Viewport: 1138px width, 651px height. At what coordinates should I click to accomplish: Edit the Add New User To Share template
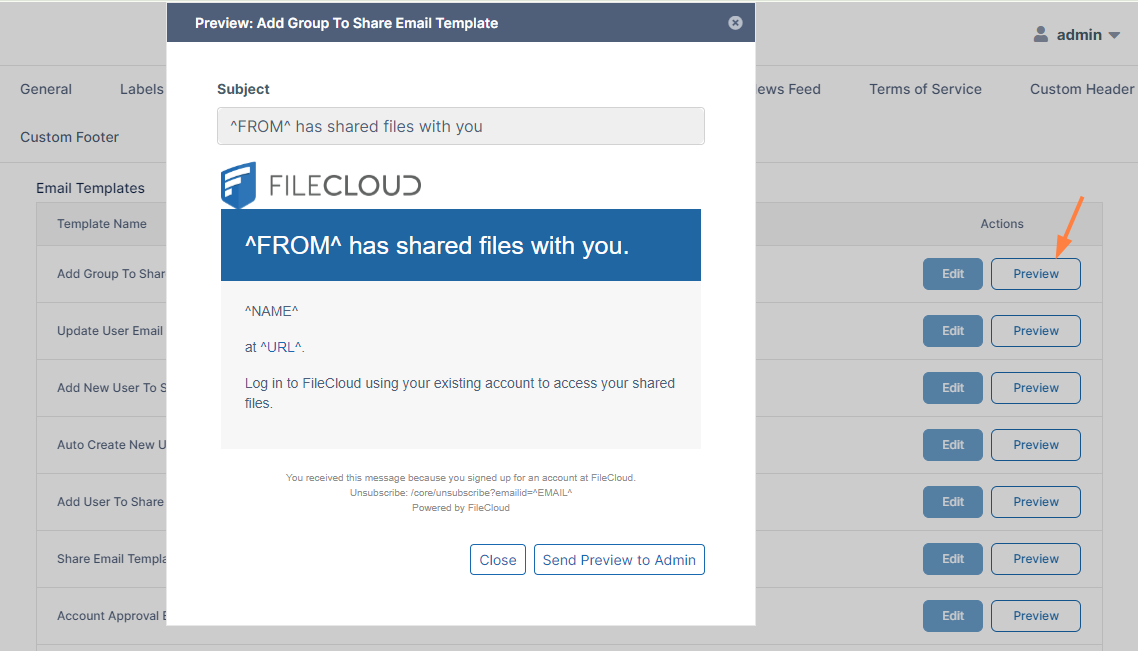pos(953,388)
